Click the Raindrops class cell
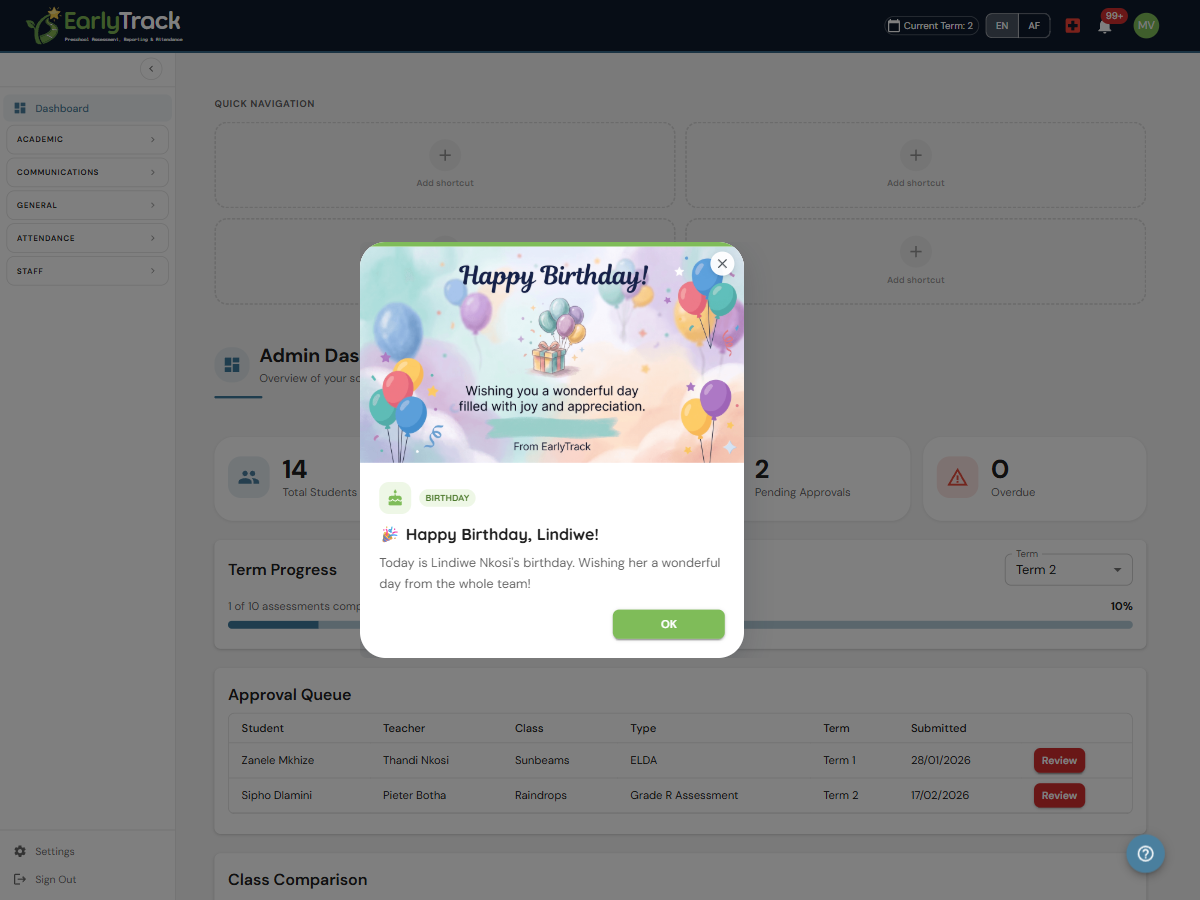 541,795
